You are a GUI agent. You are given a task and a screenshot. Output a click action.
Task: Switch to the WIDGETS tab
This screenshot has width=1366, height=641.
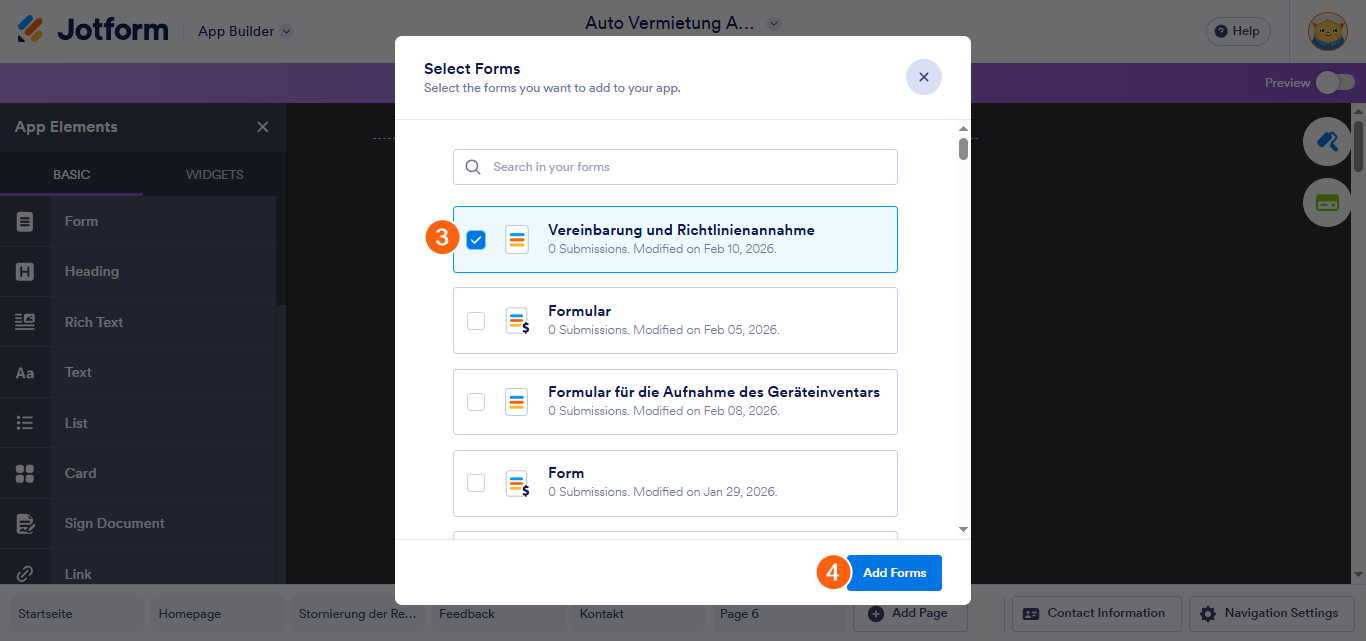pyautogui.click(x=213, y=174)
